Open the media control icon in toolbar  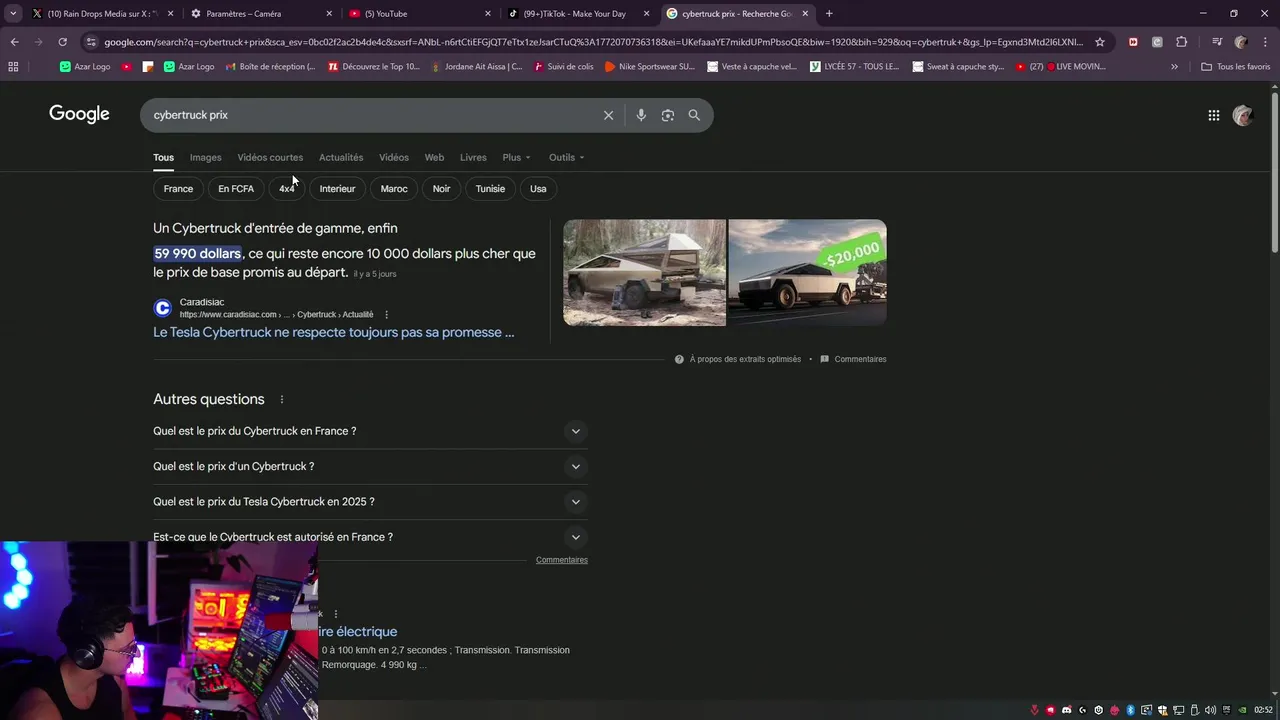[1216, 42]
